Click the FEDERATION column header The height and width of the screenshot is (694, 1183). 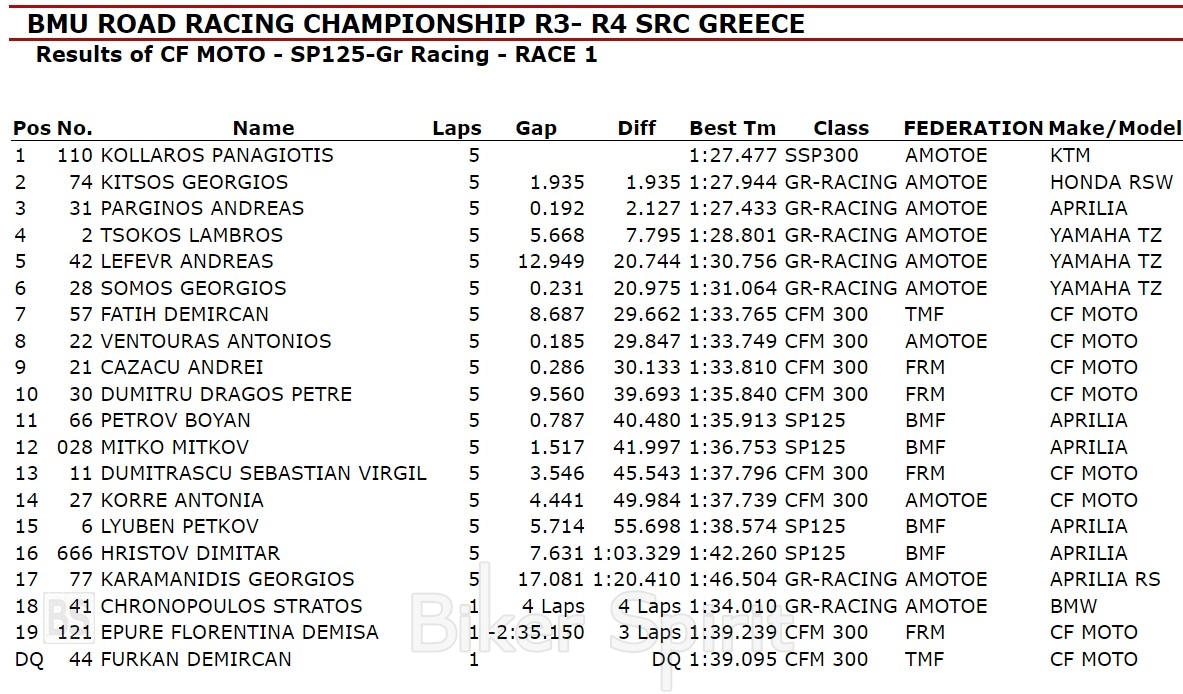click(x=973, y=128)
